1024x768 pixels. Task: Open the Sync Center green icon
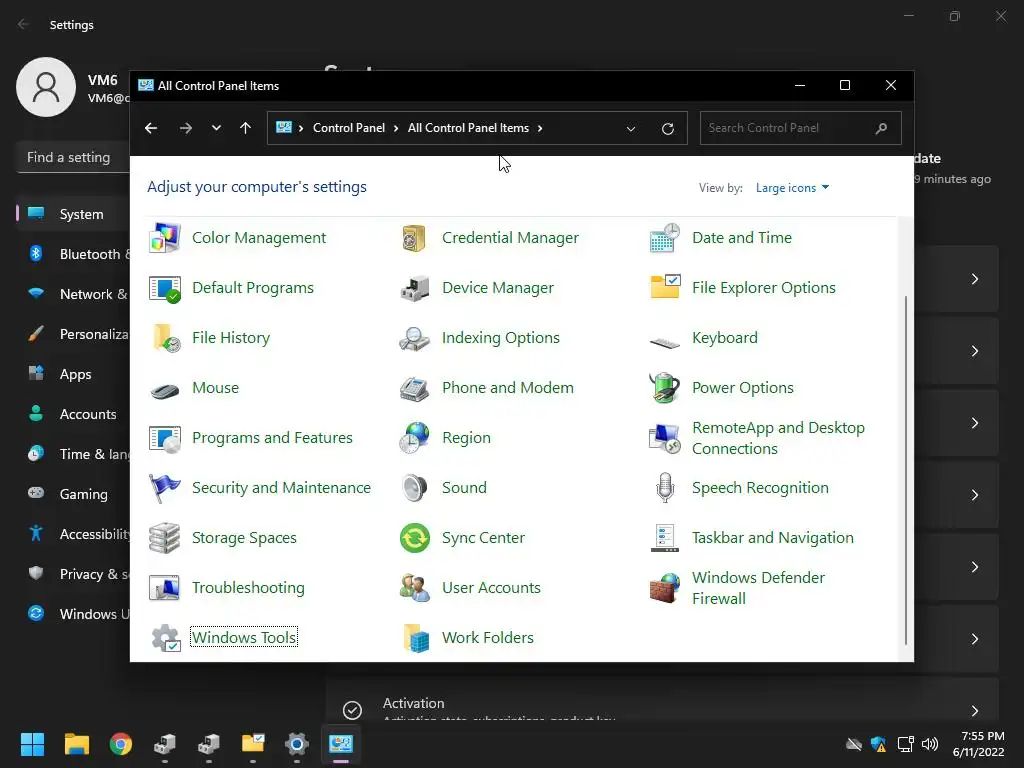click(x=414, y=538)
